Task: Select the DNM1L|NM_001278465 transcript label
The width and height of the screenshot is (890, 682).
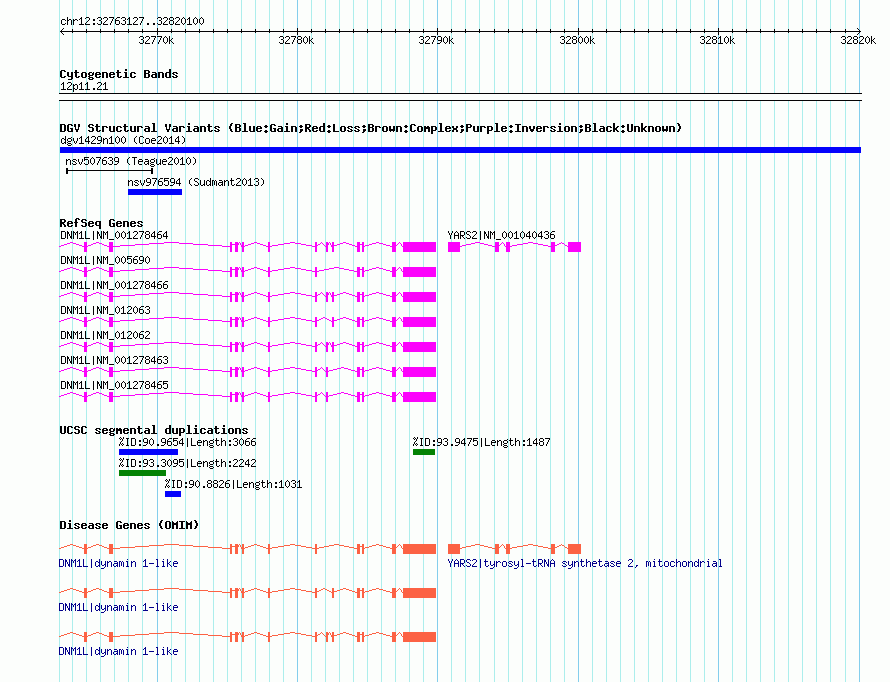Action: click(114, 385)
